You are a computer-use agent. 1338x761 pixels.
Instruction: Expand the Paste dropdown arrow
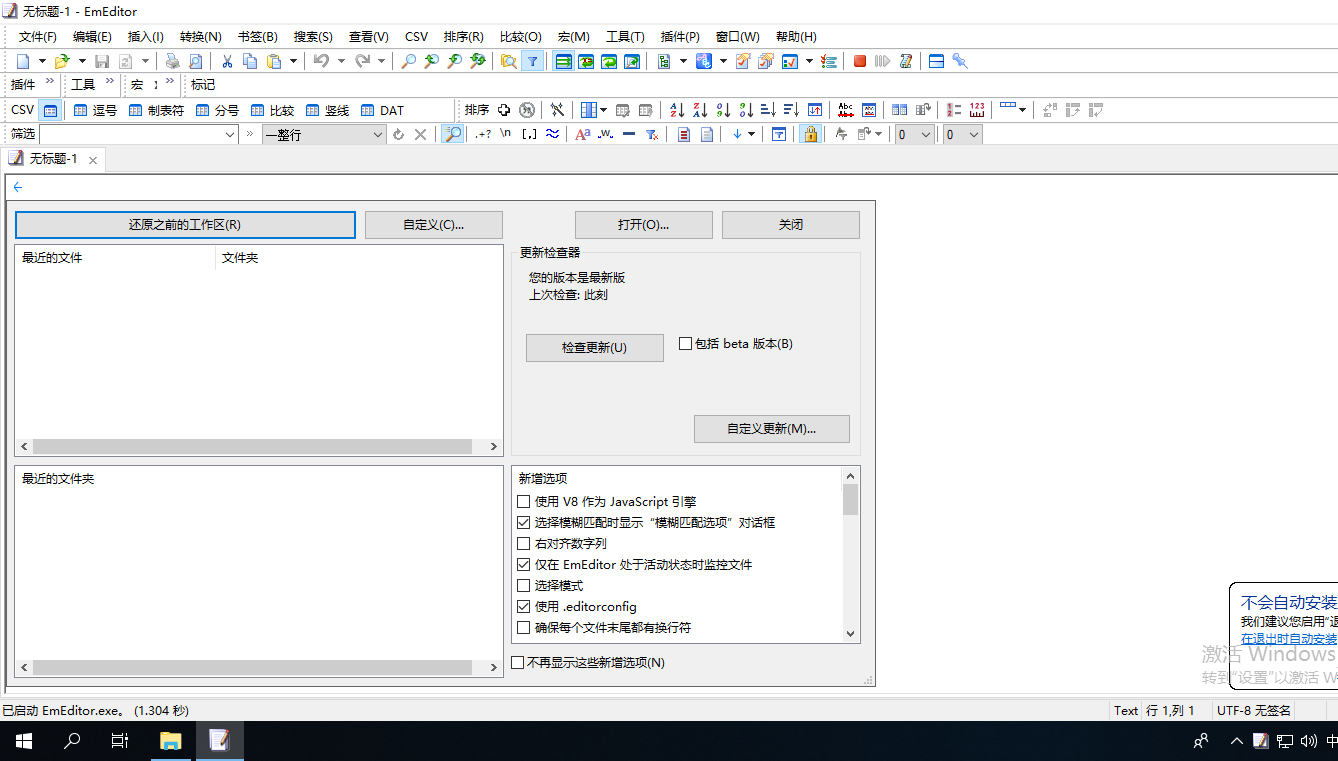point(293,61)
